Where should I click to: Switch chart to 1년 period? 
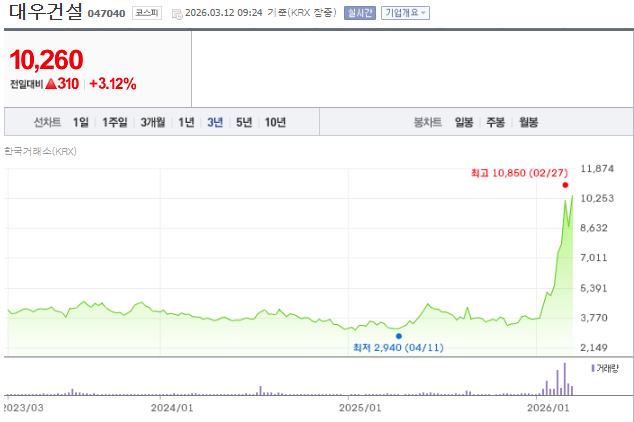click(x=186, y=122)
